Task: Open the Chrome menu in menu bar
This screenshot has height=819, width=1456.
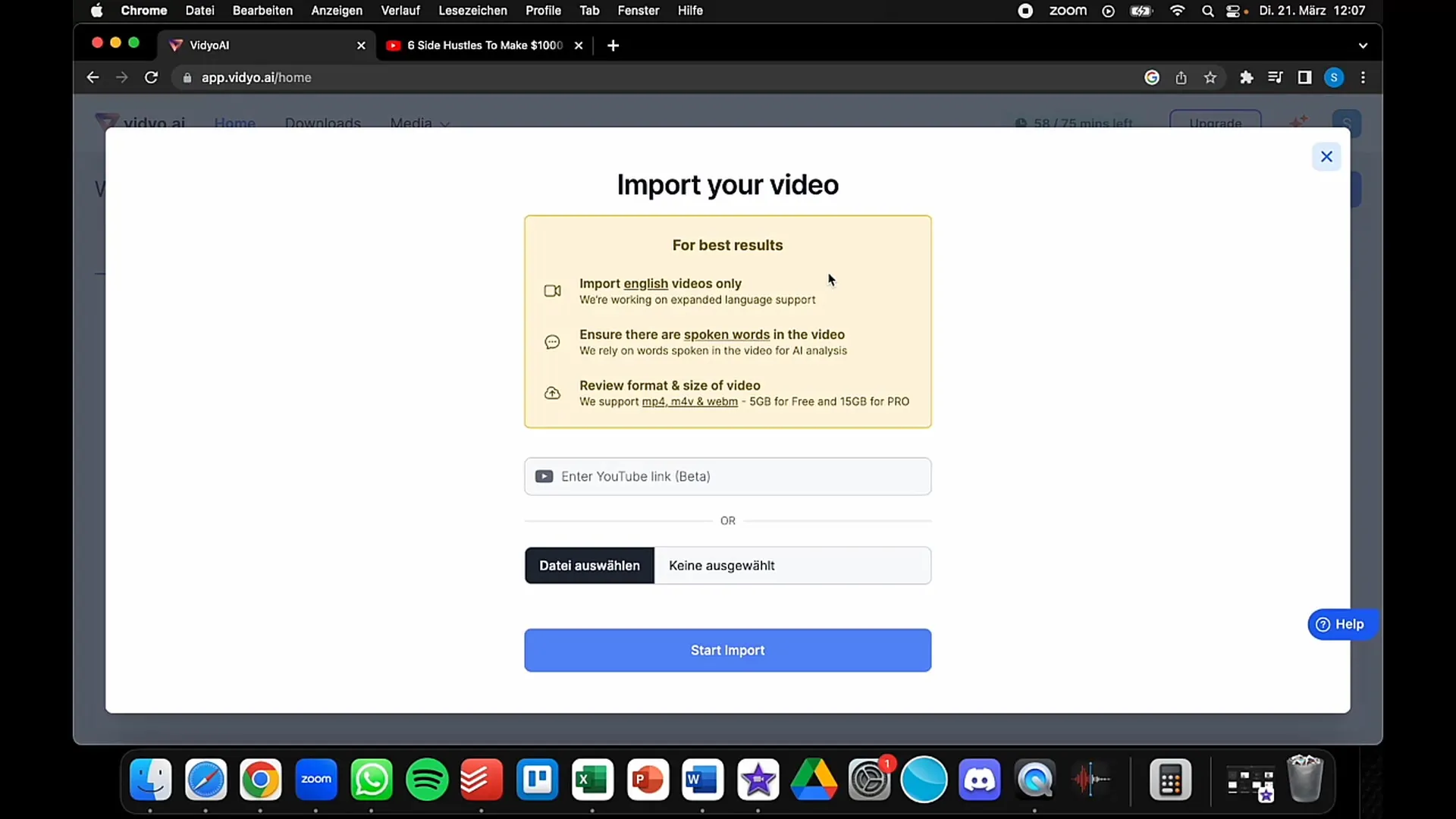Action: (144, 11)
